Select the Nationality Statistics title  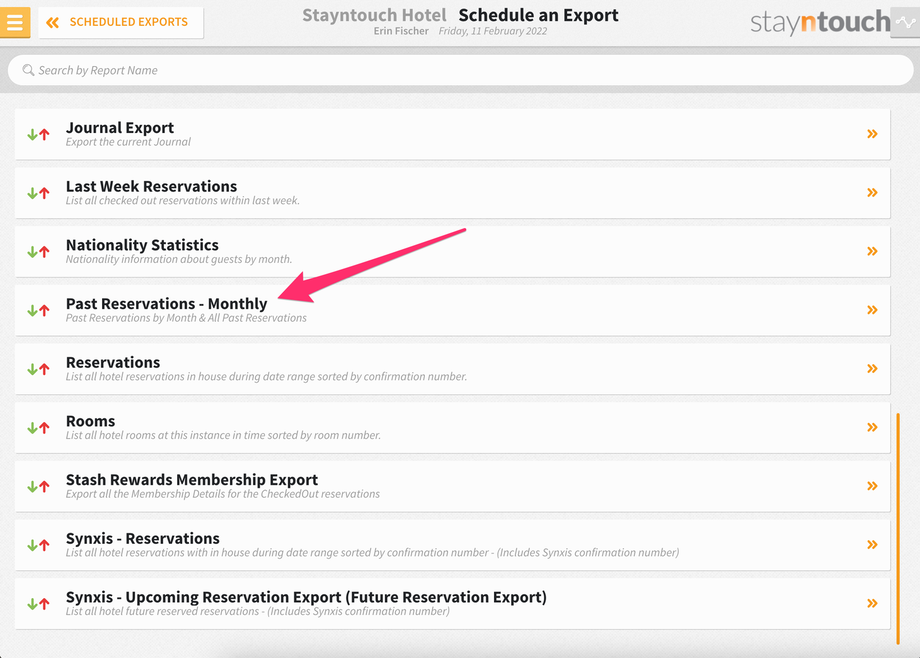pyautogui.click(x=142, y=245)
